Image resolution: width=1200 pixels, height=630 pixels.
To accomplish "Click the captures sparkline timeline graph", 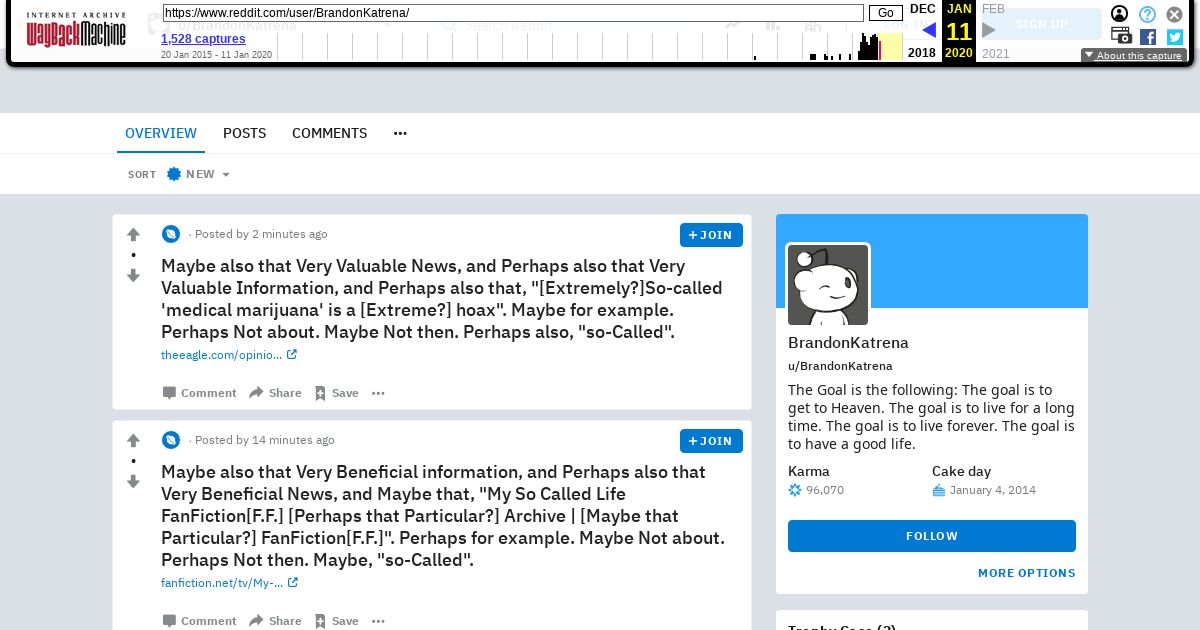I will click(x=590, y=47).
